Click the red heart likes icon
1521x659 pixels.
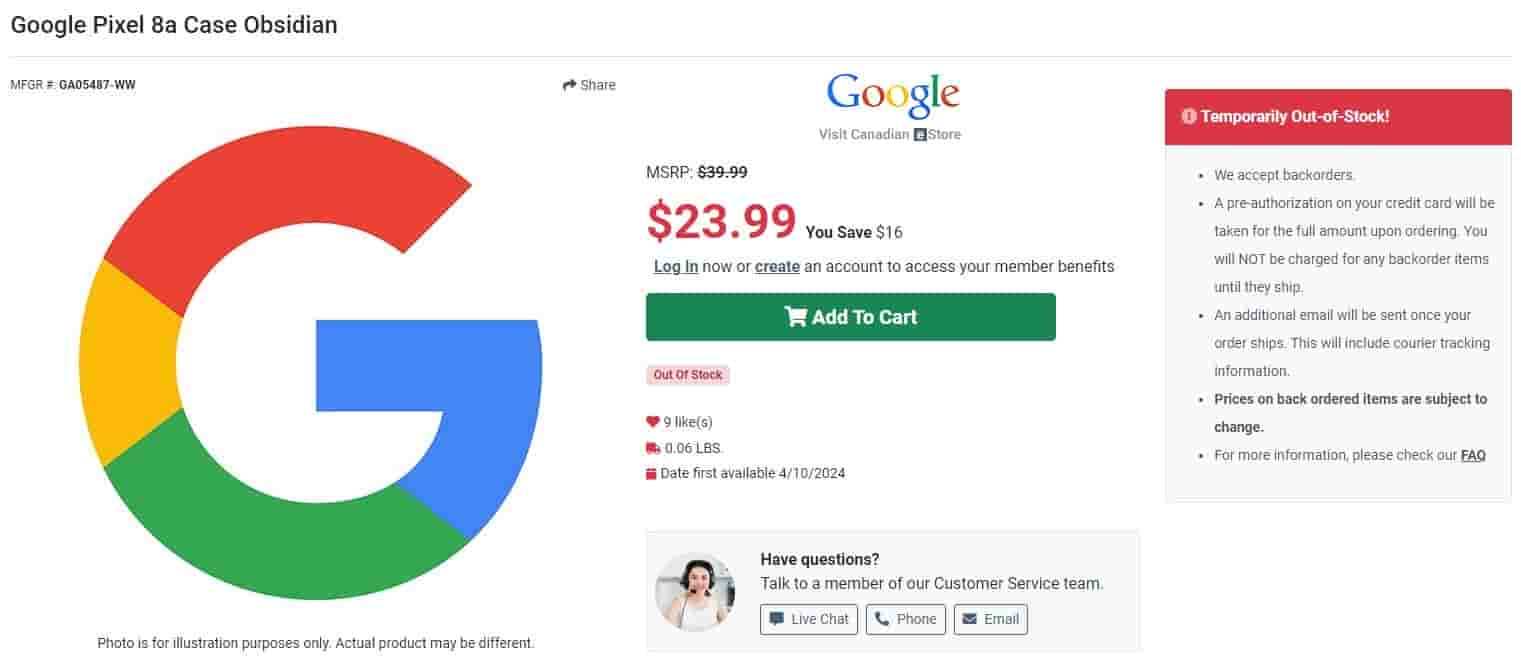click(x=653, y=422)
